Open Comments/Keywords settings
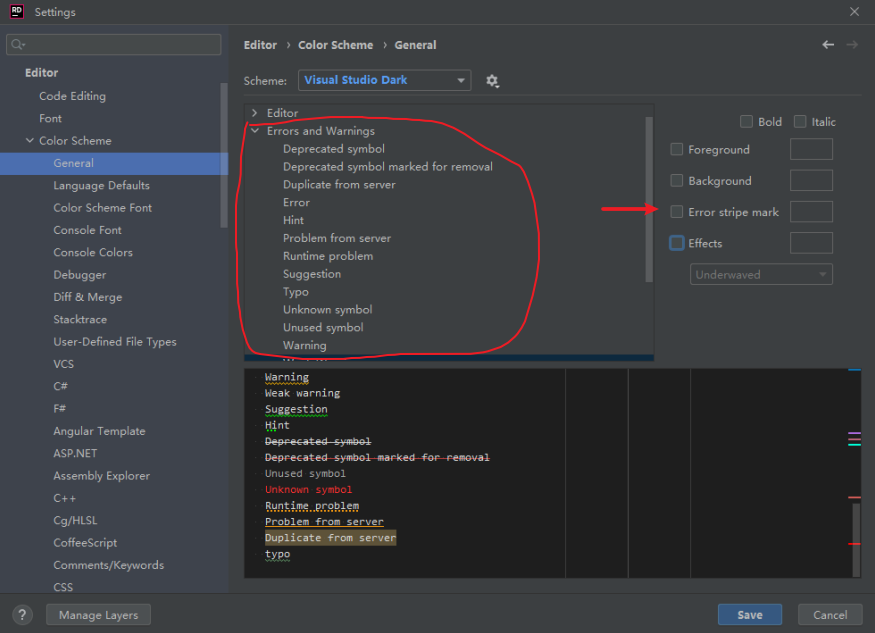The height and width of the screenshot is (633, 875). pyautogui.click(x=109, y=565)
